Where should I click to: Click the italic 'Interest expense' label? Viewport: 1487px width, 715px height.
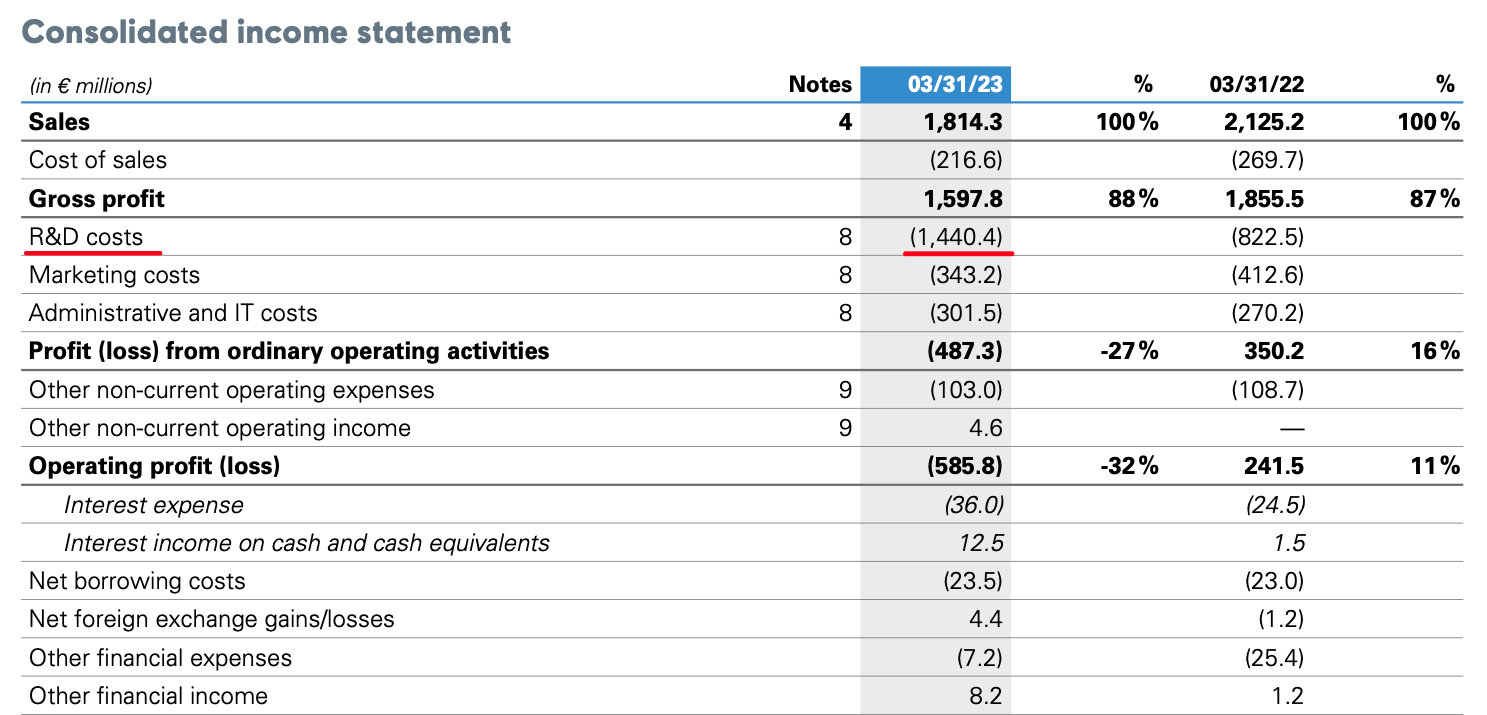pyautogui.click(x=153, y=505)
